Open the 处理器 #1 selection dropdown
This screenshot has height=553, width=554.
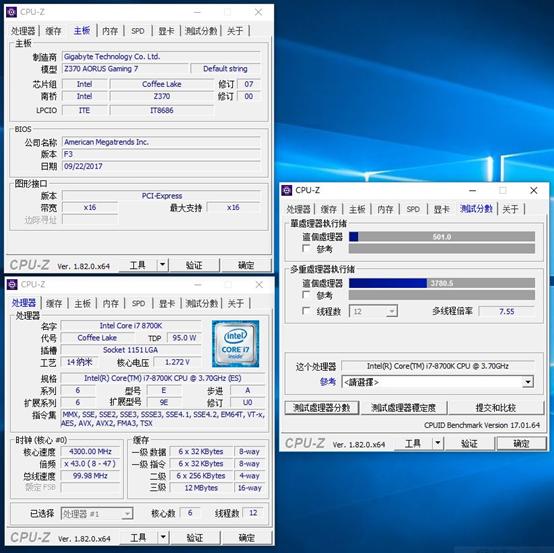coord(97,513)
